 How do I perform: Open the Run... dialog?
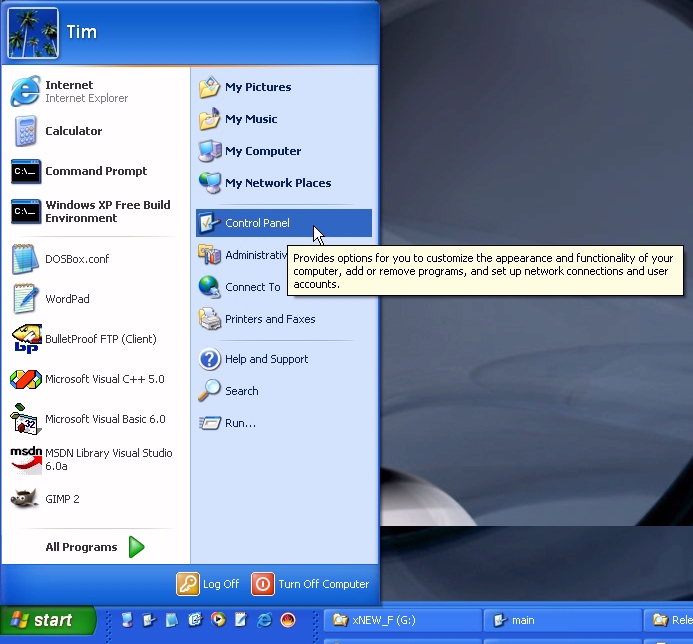(x=284, y=423)
